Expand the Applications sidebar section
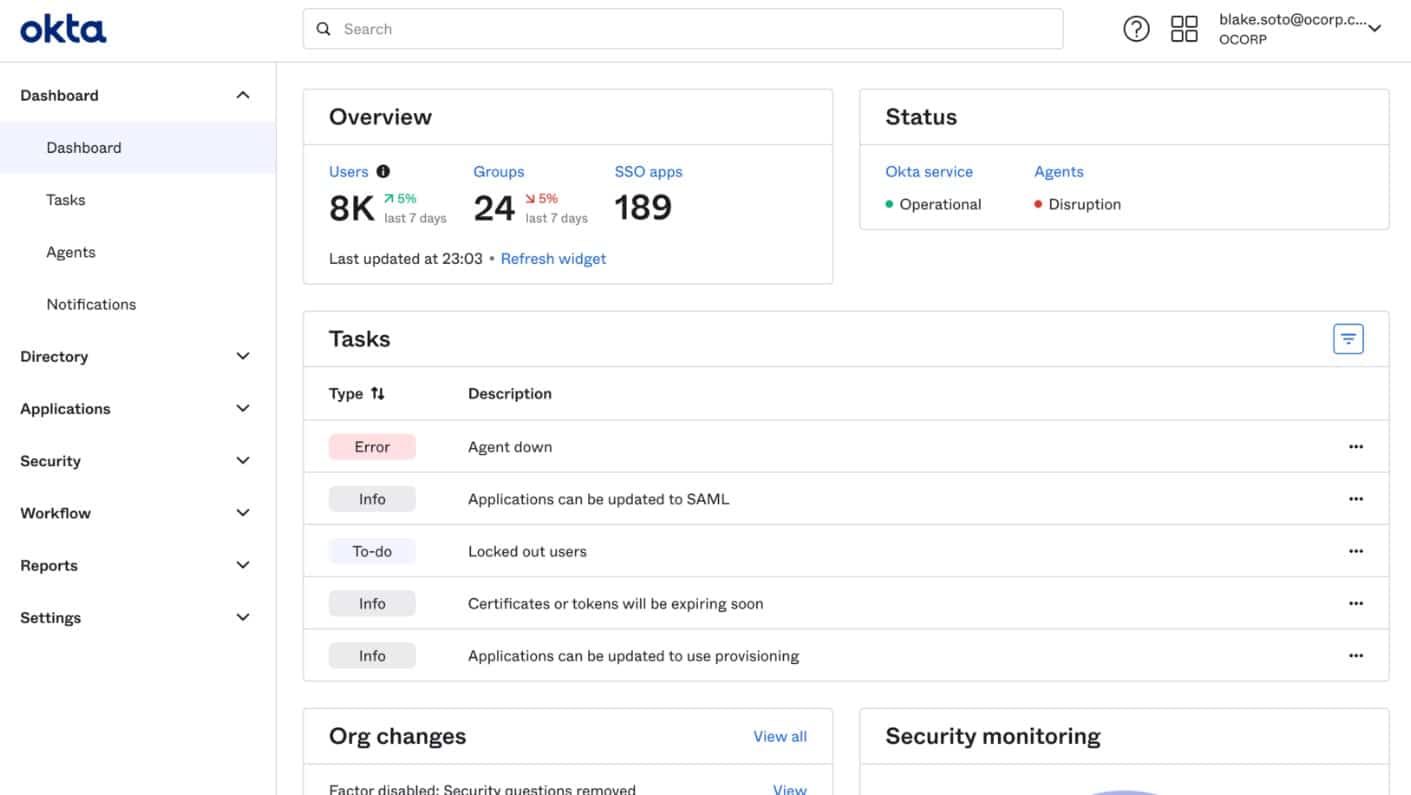 [x=242, y=408]
